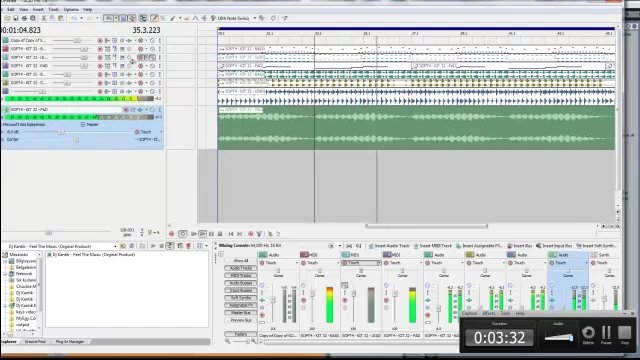Open Touch automation dropdown on first Audio channel

click(280, 263)
